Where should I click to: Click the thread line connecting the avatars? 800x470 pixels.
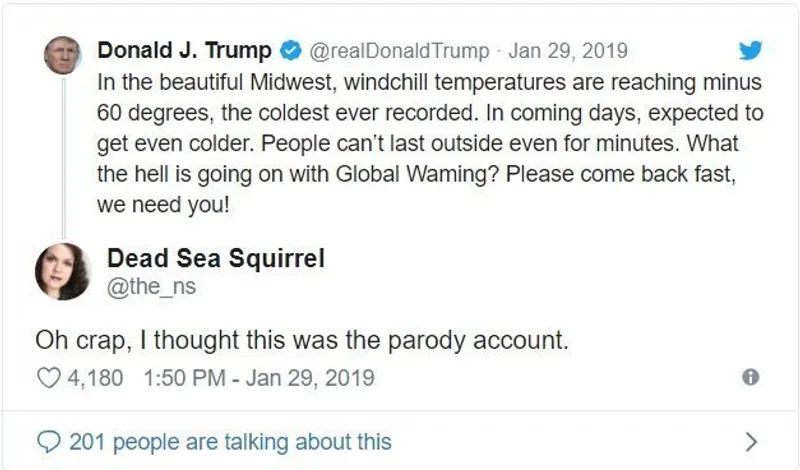(62, 160)
